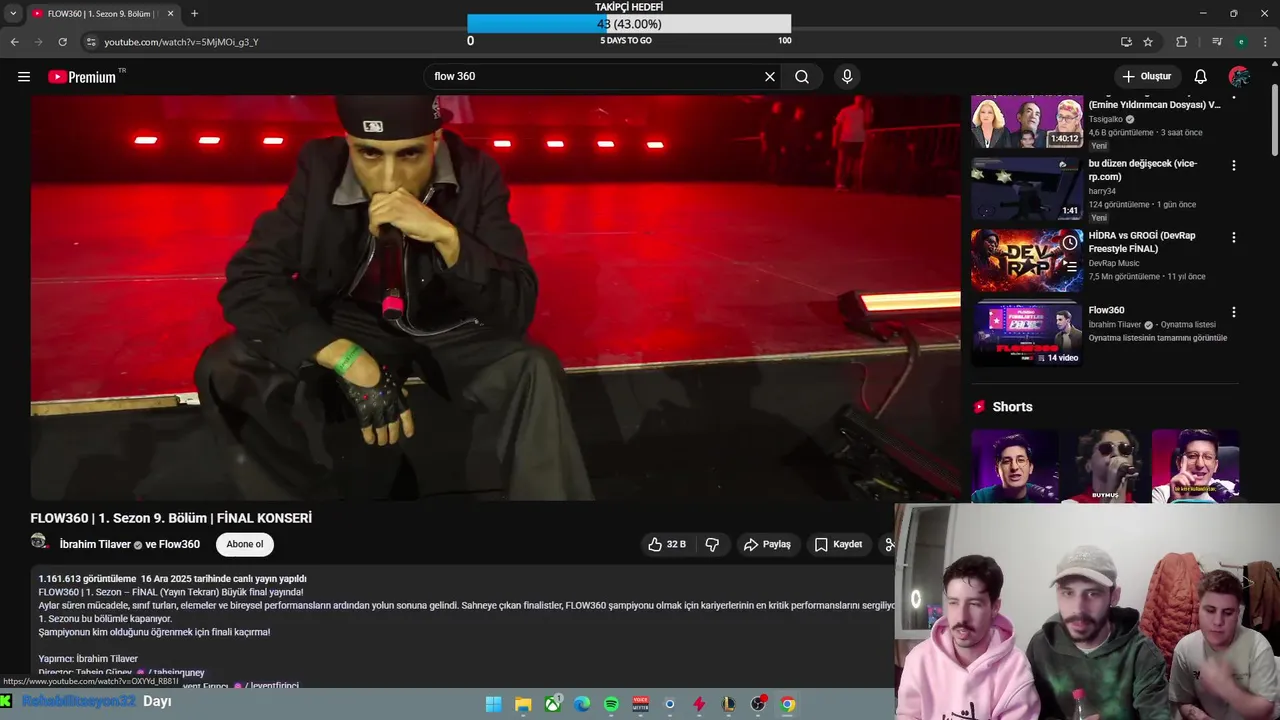Open Spotify from the taskbar
The height and width of the screenshot is (720, 1280).
point(611,704)
